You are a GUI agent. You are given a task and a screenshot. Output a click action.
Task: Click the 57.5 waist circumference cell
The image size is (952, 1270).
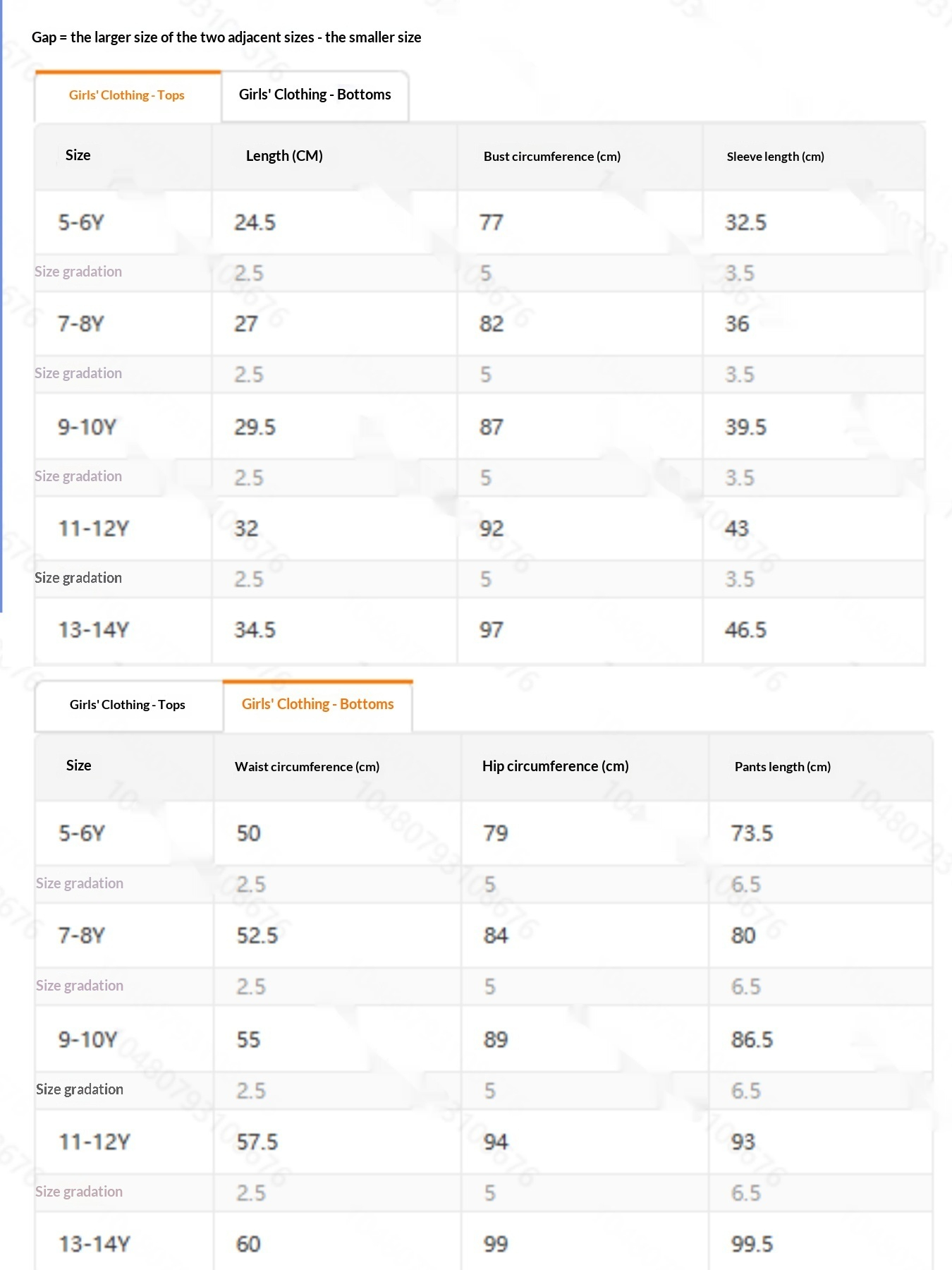point(257,1142)
